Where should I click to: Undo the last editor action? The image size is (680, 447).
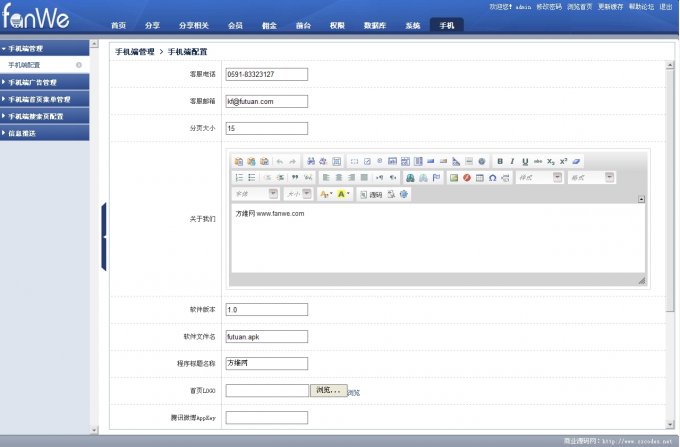[x=280, y=161]
